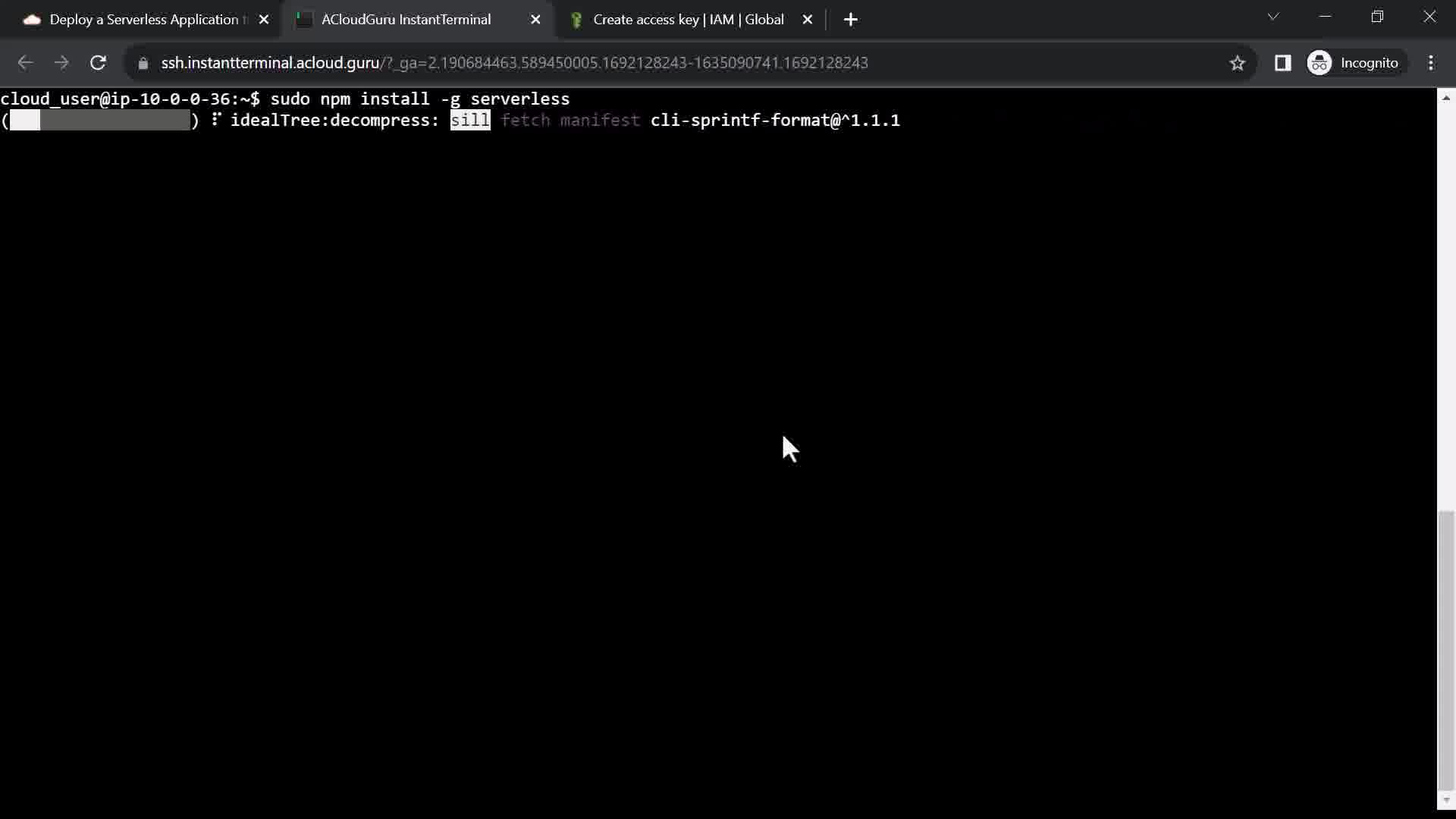Bookmark this page with the star icon
Screen dimensions: 1456x819
coord(1238,63)
